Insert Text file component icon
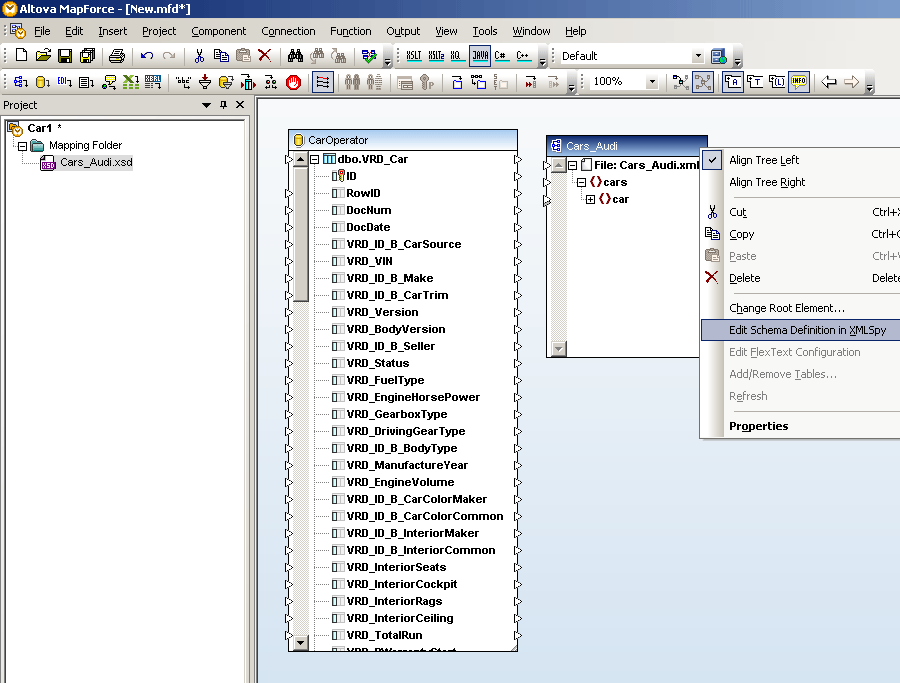Viewport: 900px width, 683px height. click(x=86, y=82)
